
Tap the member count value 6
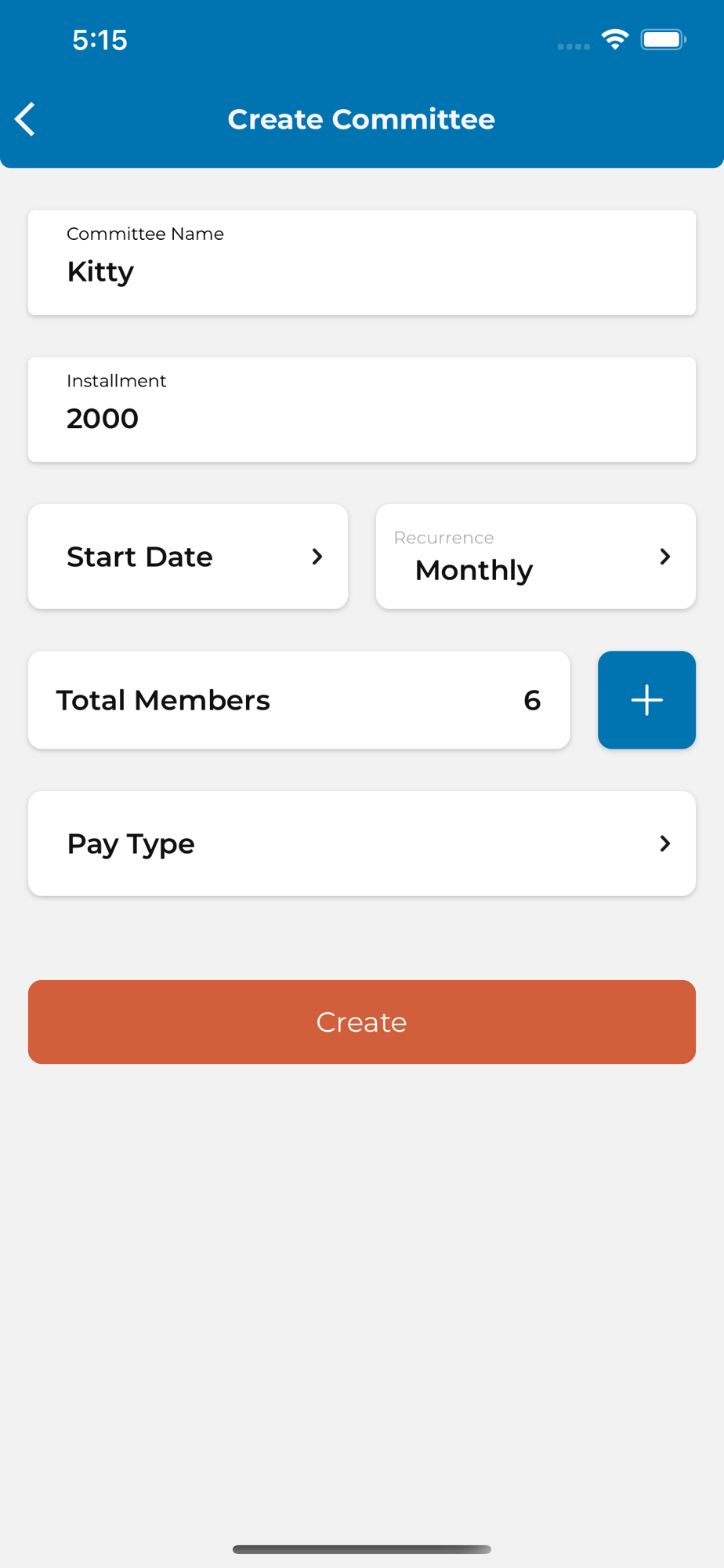532,700
